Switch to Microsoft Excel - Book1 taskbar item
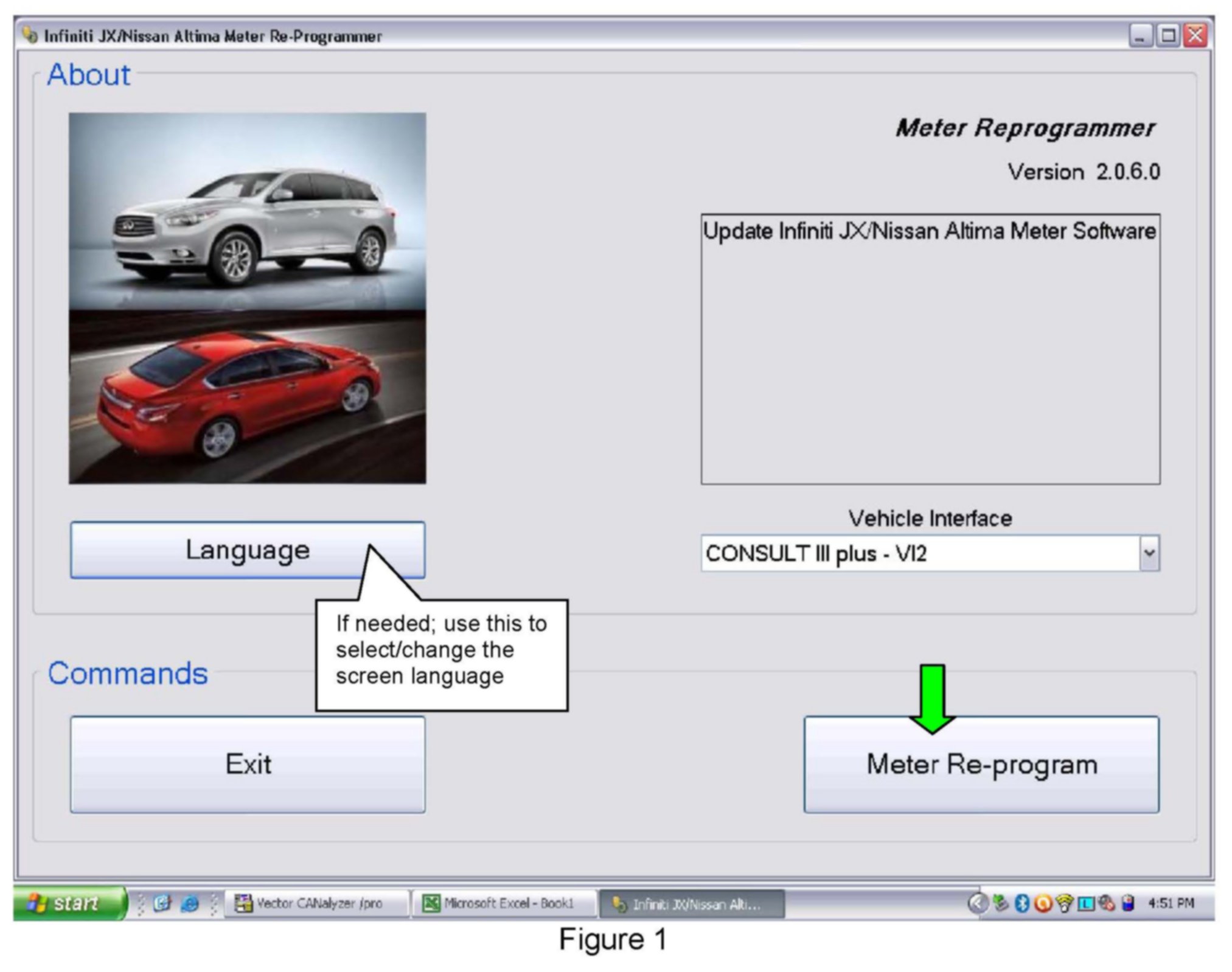The width and height of the screenshot is (1232, 972). click(x=503, y=903)
